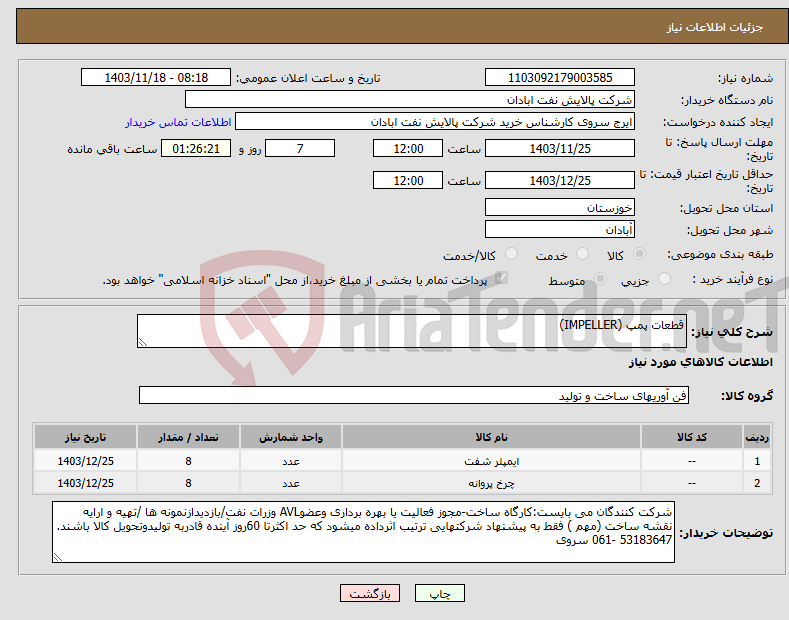Select the جزیی purchase type radio
The height and width of the screenshot is (620, 789).
[x=664, y=278]
